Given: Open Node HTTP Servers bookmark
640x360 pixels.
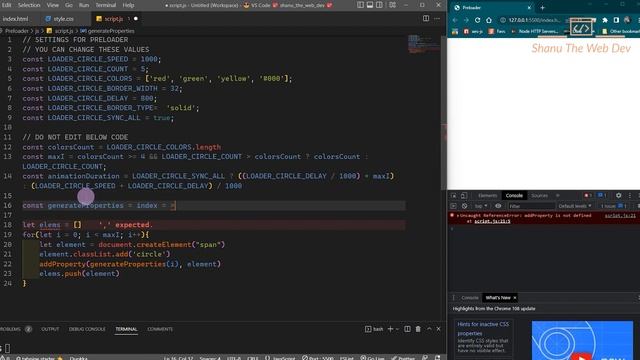Looking at the screenshot, I should (535, 31).
